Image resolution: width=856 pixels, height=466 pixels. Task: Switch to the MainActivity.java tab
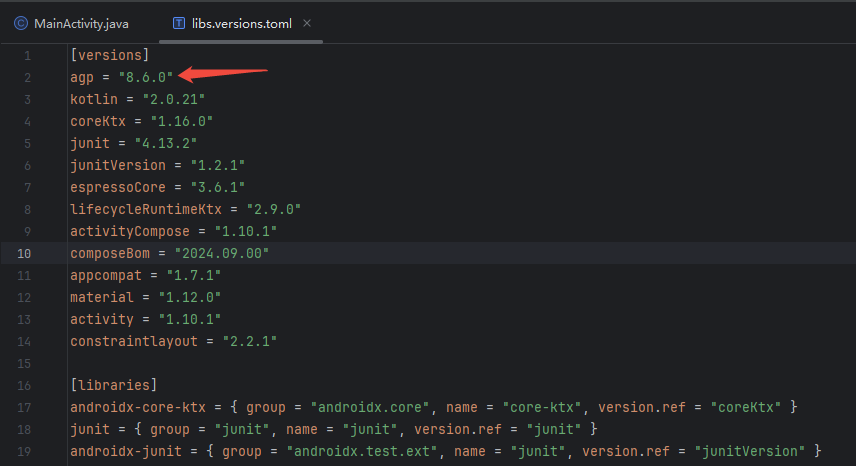coord(81,22)
